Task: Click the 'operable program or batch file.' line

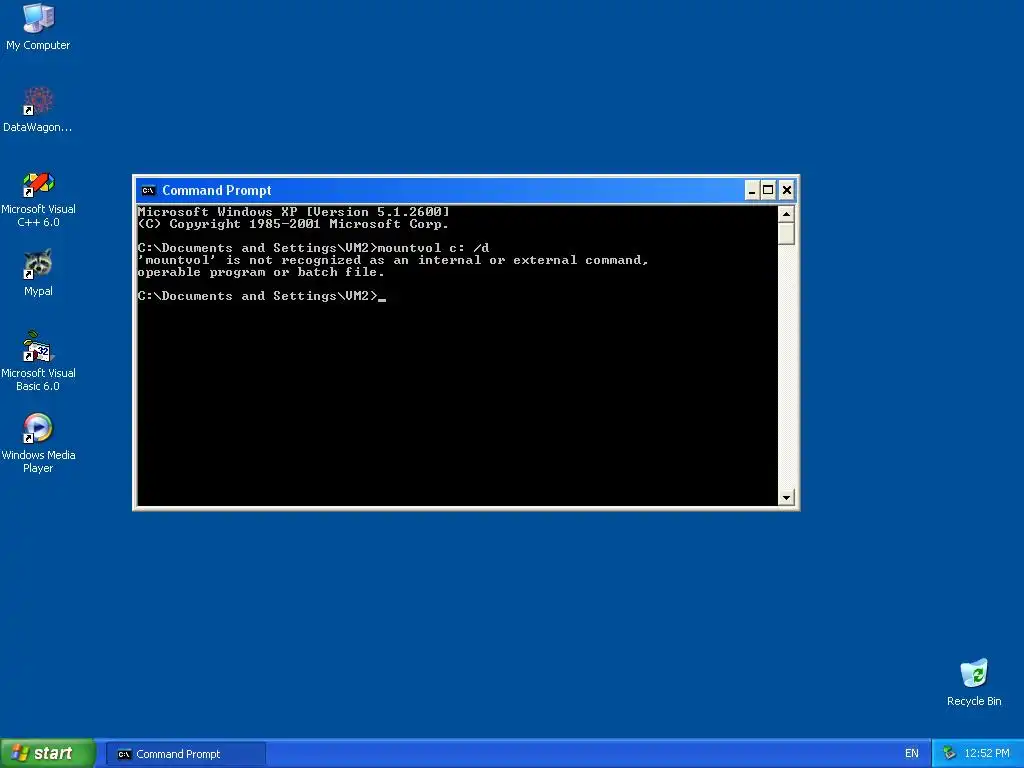Action: coord(261,272)
